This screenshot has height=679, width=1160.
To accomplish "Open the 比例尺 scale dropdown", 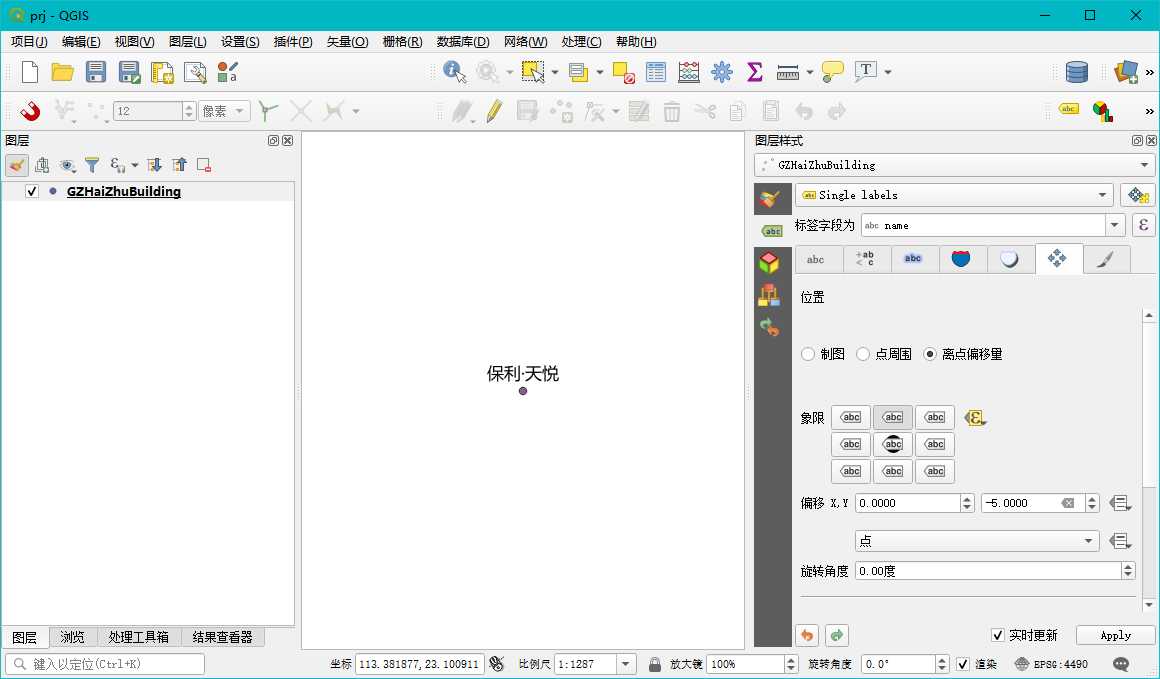I will (625, 664).
